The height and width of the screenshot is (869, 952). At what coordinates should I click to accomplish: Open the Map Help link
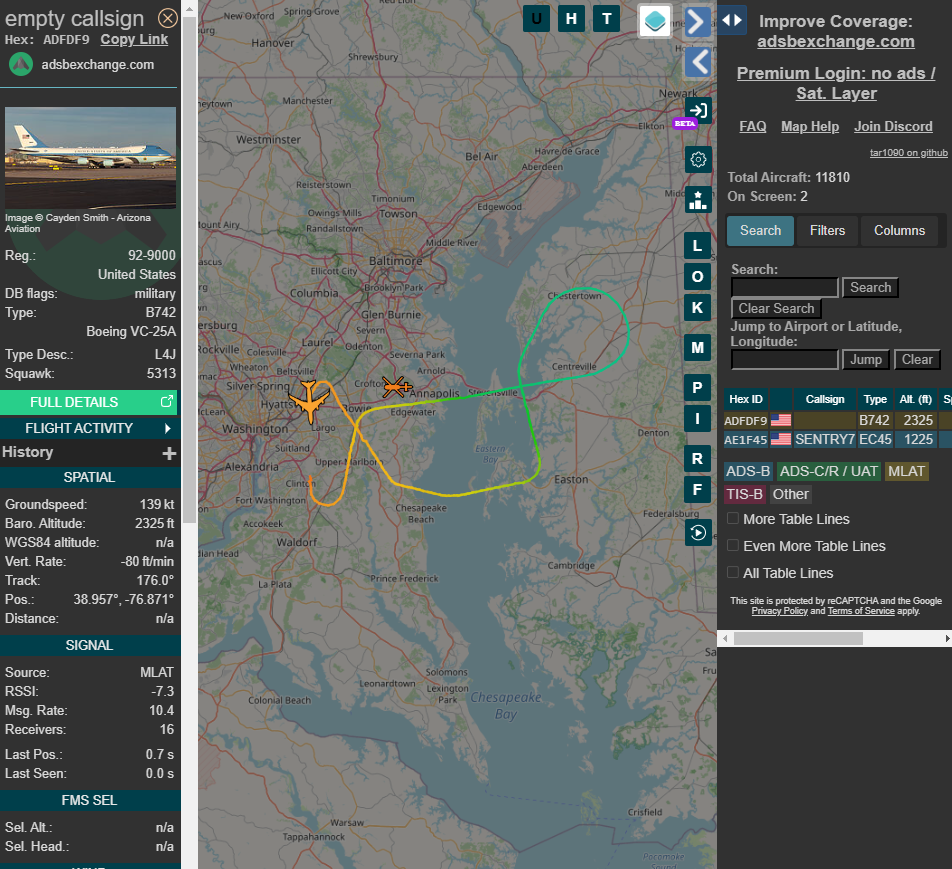tap(810, 126)
